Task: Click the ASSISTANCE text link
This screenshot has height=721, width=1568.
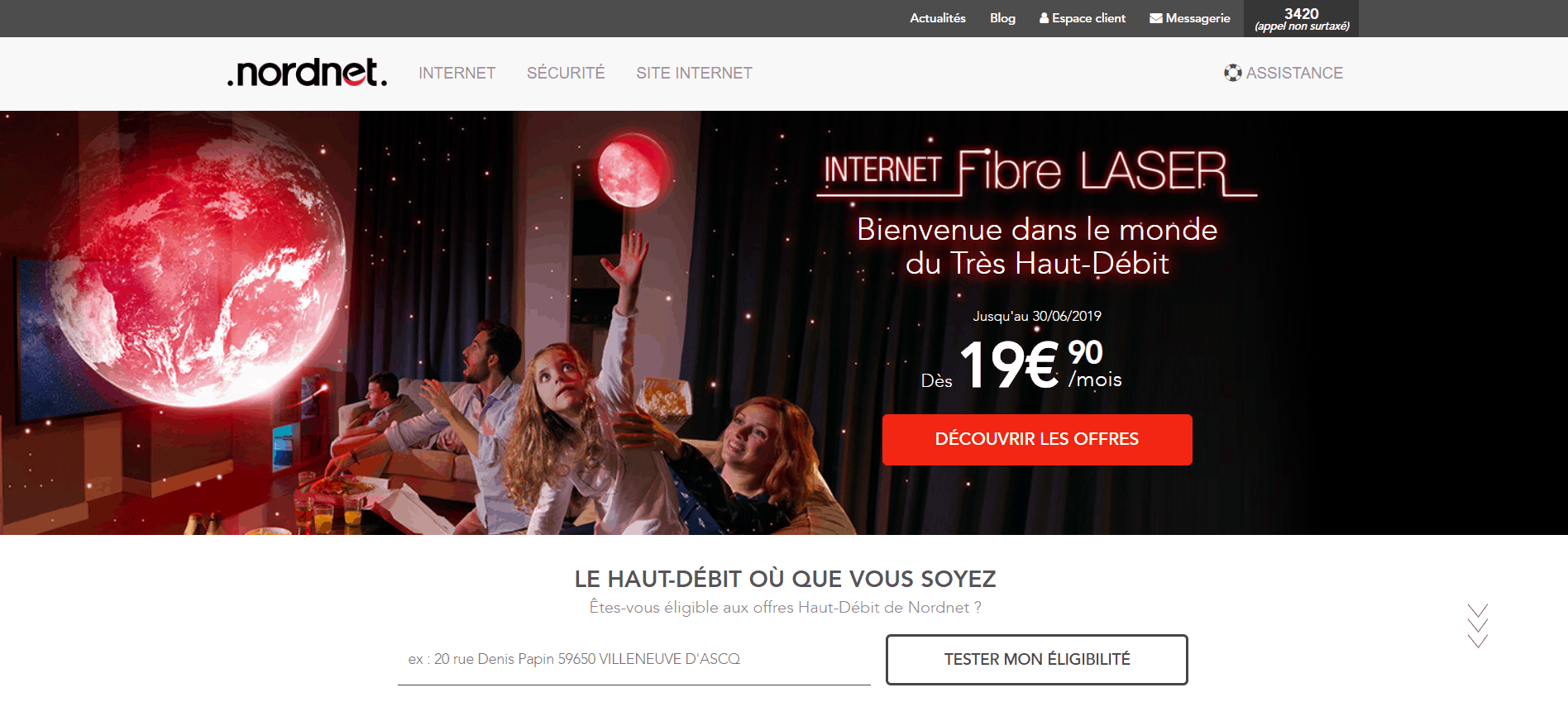Action: (1294, 73)
